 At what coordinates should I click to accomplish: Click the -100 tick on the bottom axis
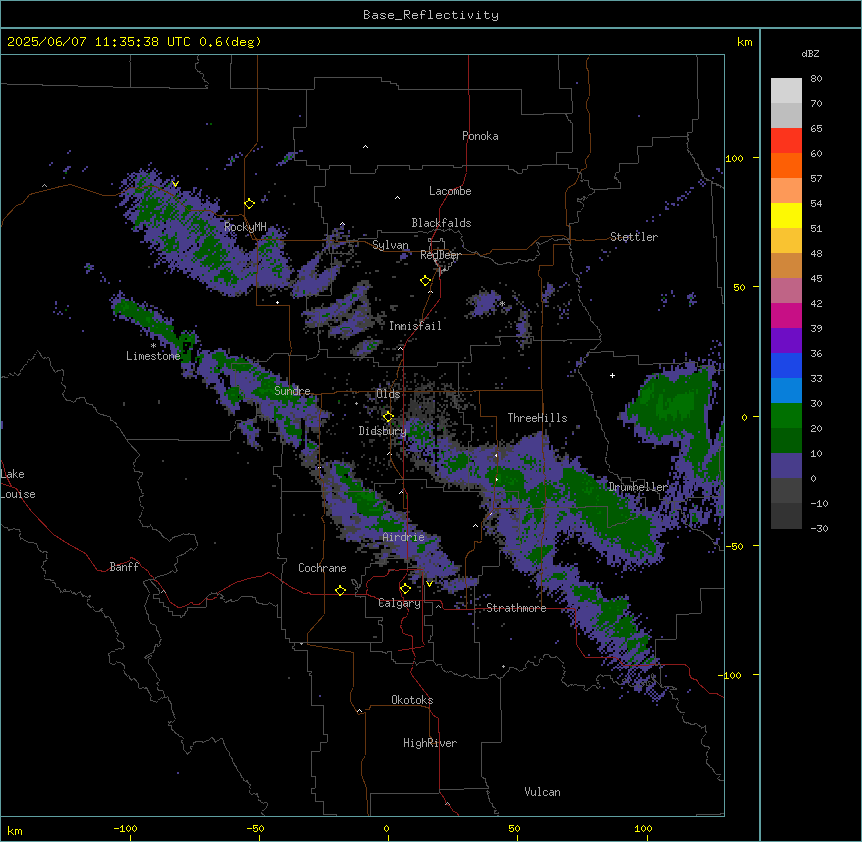125,828
